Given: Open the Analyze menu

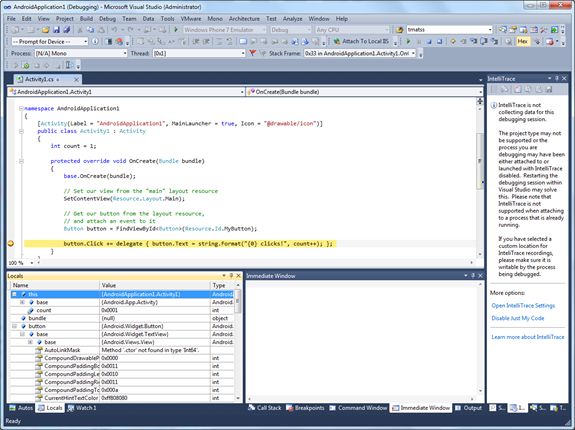Looking at the screenshot, I should click(292, 19).
